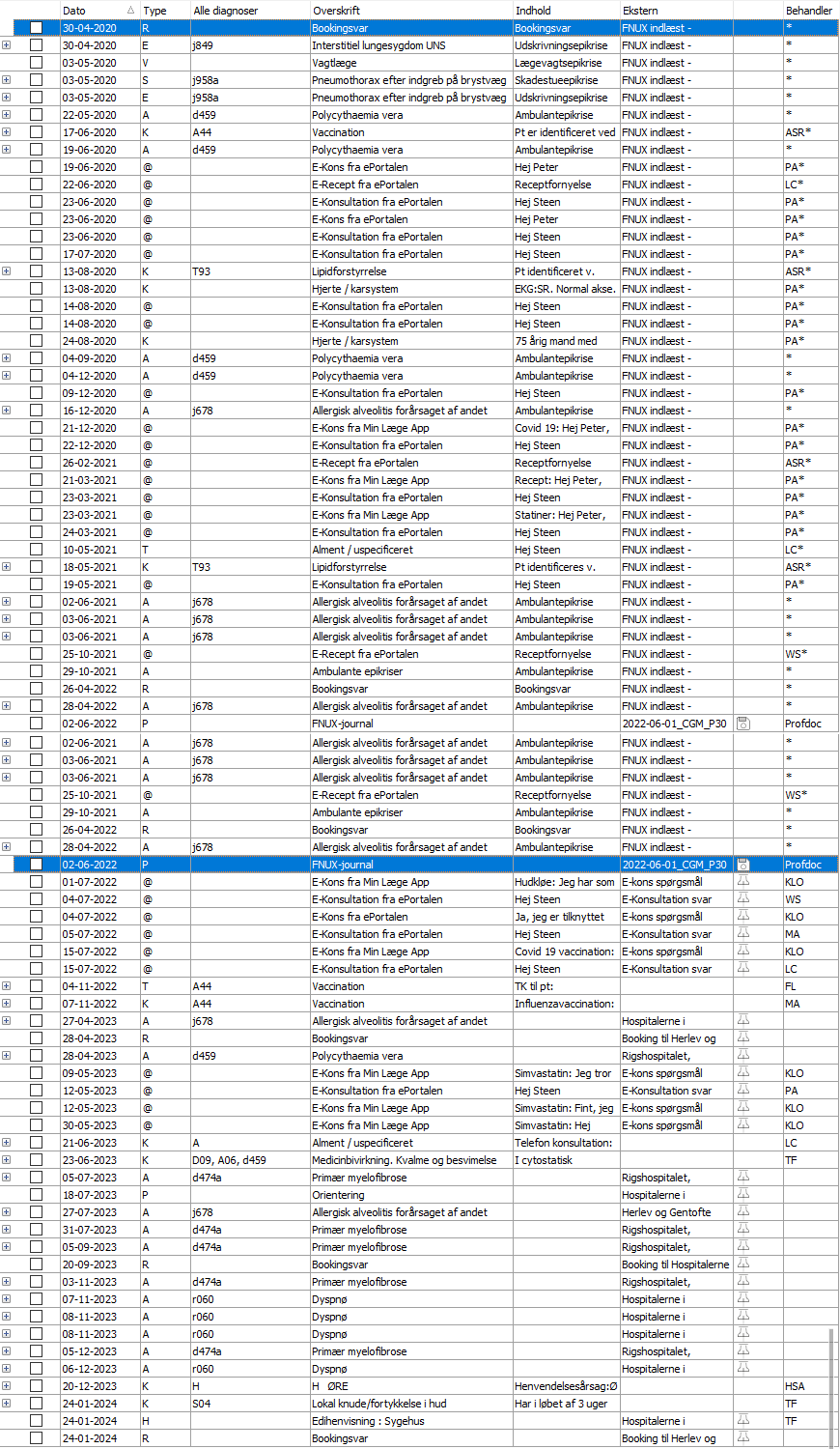
Task: Expand the 04-09-2020 Polycythaemia vera row
Action: [x=7, y=358]
